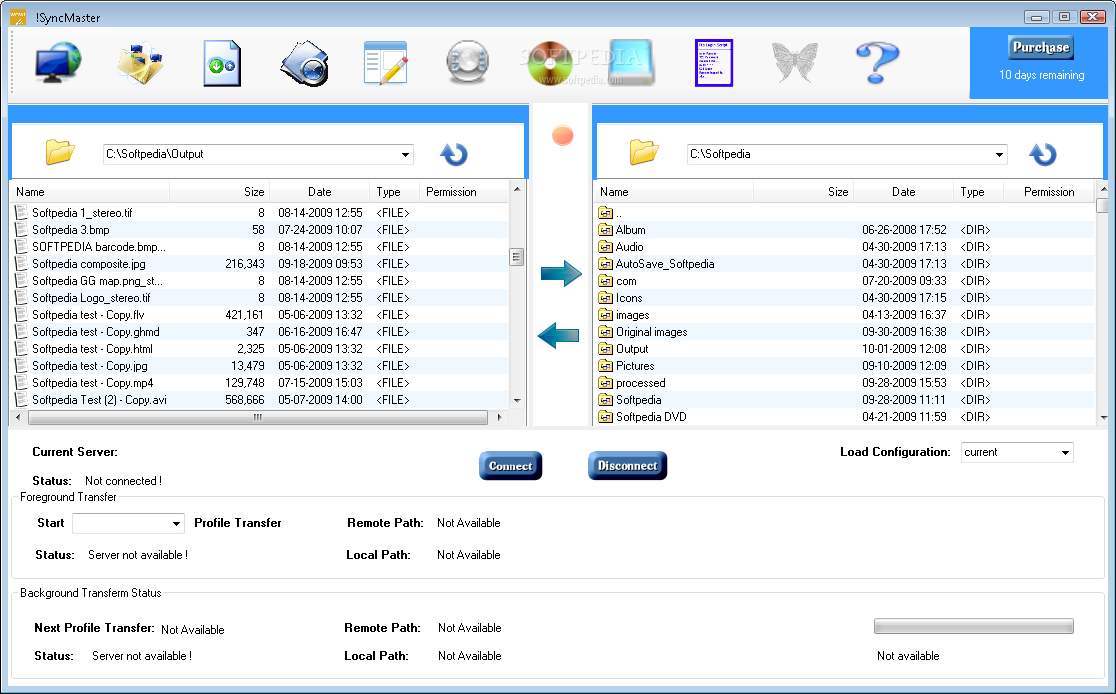Click the left-pointing transfer arrow

558,335
